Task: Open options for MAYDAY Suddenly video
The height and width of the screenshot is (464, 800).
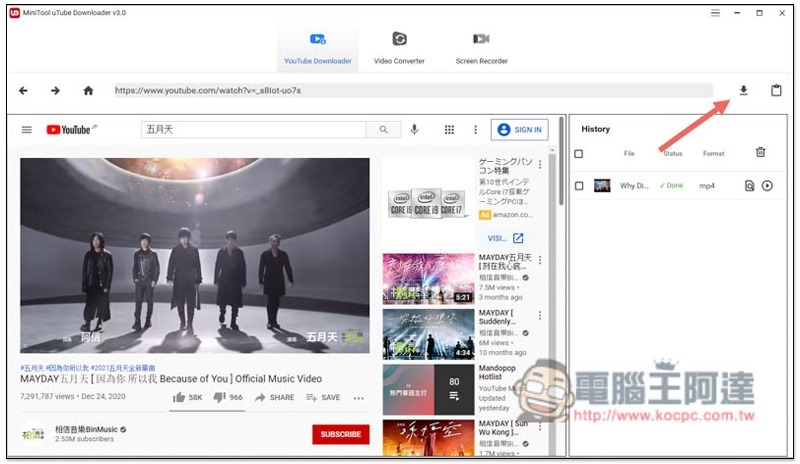Action: click(540, 315)
